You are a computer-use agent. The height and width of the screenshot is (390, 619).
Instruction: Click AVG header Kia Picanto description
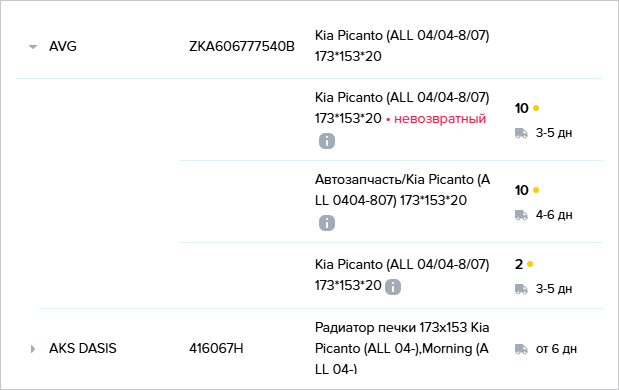tap(402, 46)
